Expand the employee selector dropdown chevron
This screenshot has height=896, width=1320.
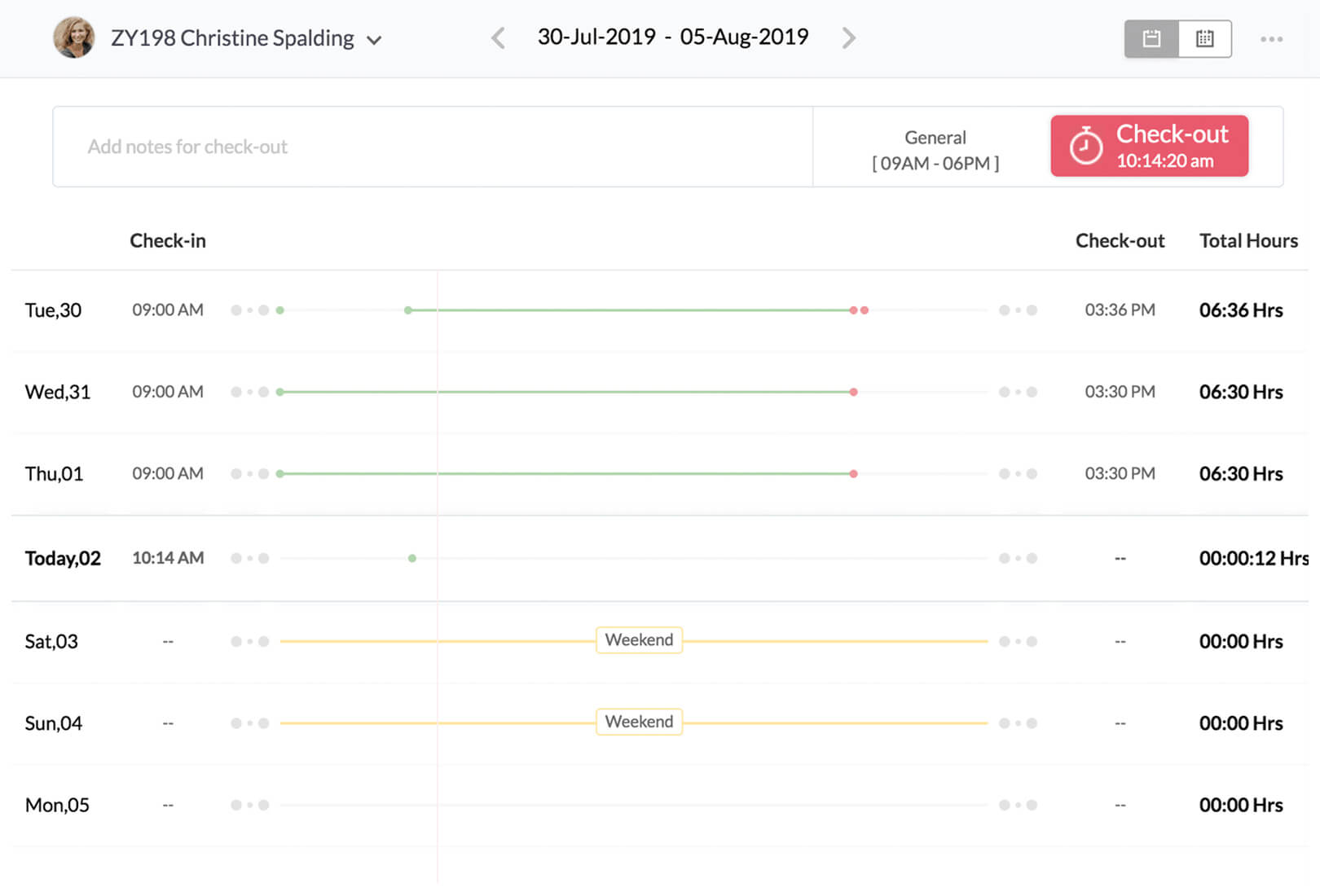click(x=374, y=40)
